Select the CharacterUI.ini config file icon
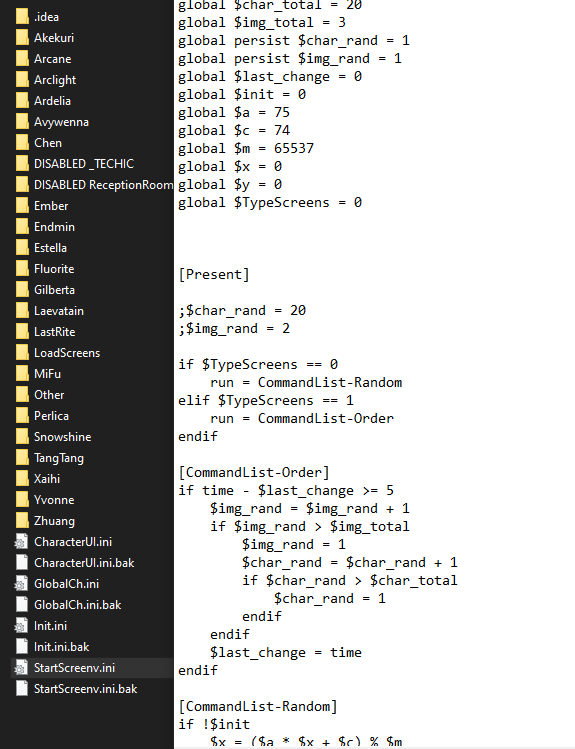This screenshot has height=749, width=575. tap(21, 542)
